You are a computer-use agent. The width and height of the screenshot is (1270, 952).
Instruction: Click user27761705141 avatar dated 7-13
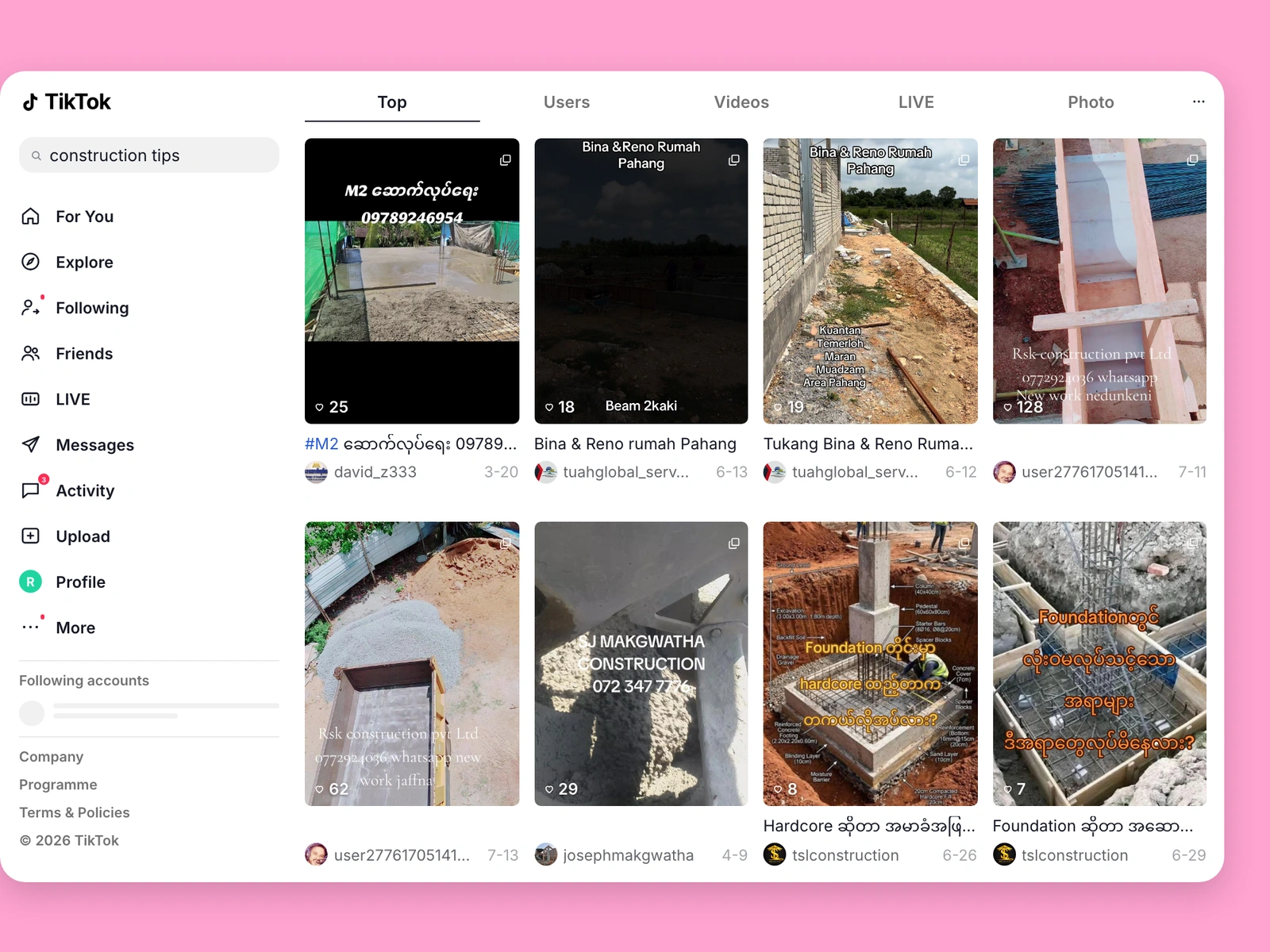pyautogui.click(x=316, y=854)
